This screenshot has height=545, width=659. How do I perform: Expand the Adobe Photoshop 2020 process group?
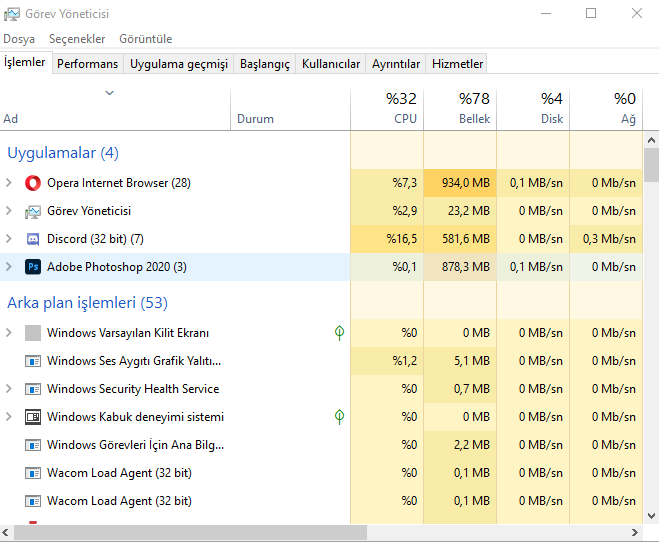click(9, 267)
